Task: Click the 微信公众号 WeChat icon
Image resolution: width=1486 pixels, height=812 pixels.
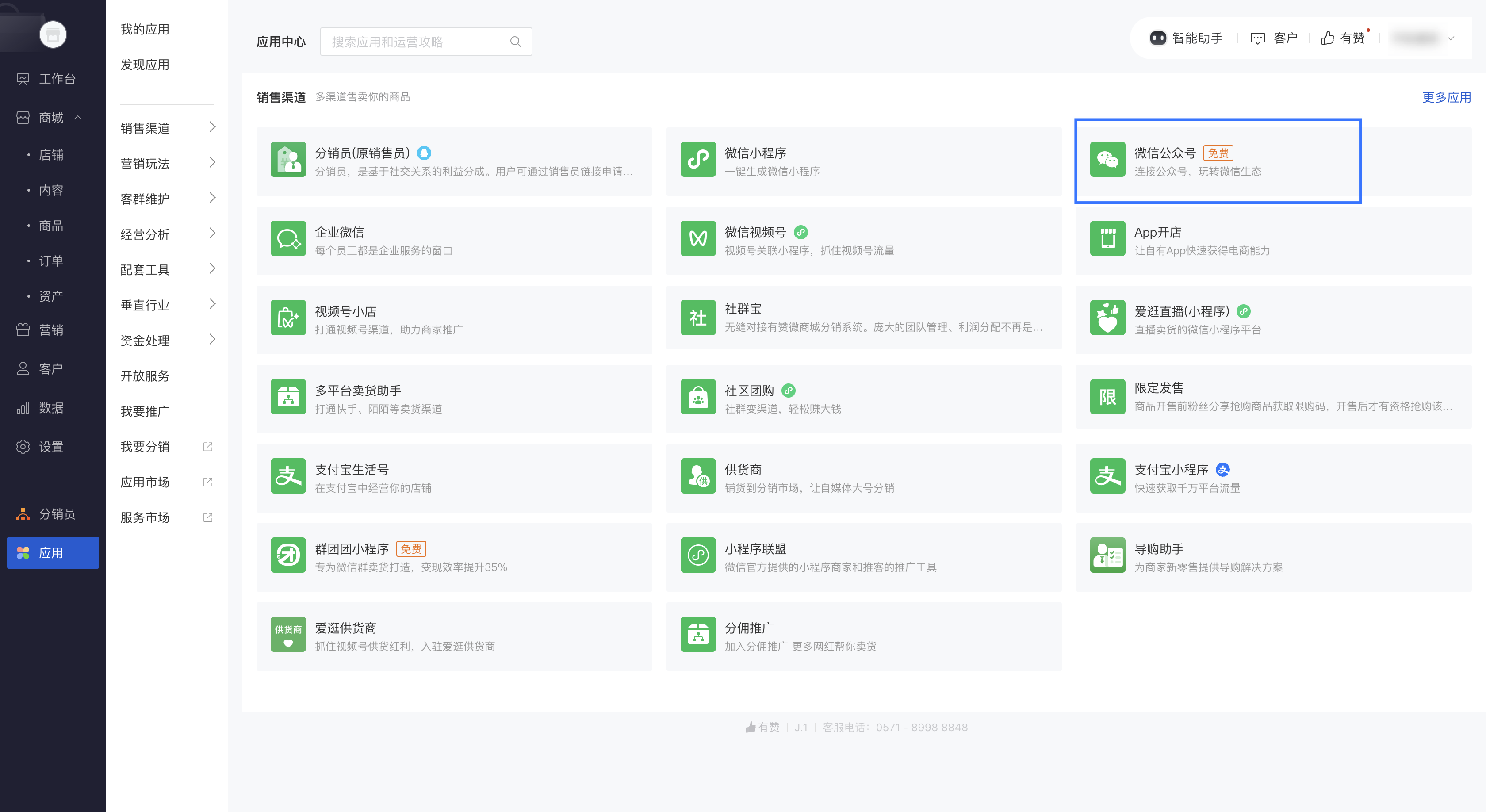Action: coord(1107,159)
